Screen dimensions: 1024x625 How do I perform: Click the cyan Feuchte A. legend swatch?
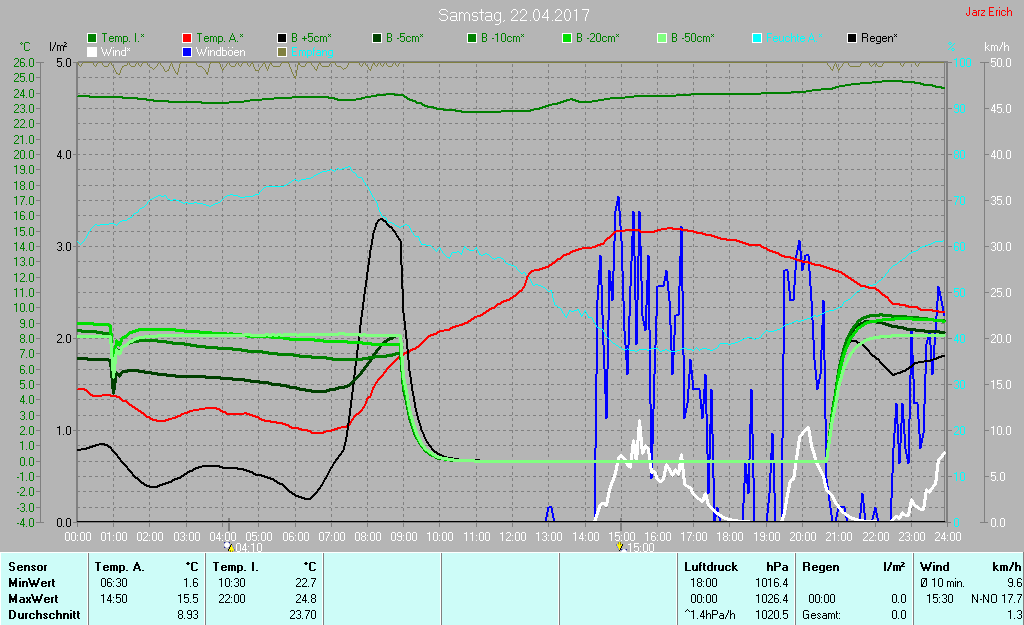tap(757, 38)
